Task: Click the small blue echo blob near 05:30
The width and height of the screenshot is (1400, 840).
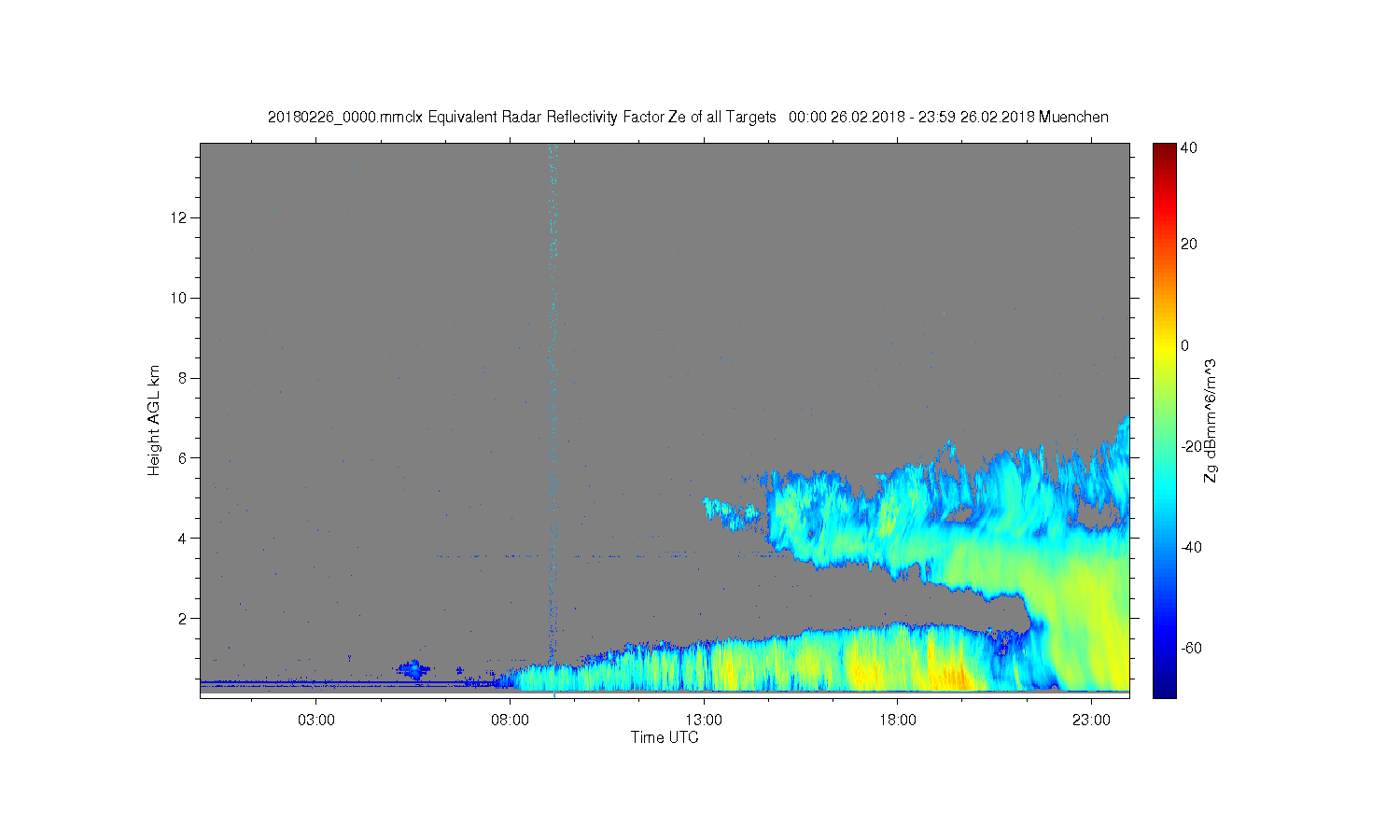Action: 413,669
